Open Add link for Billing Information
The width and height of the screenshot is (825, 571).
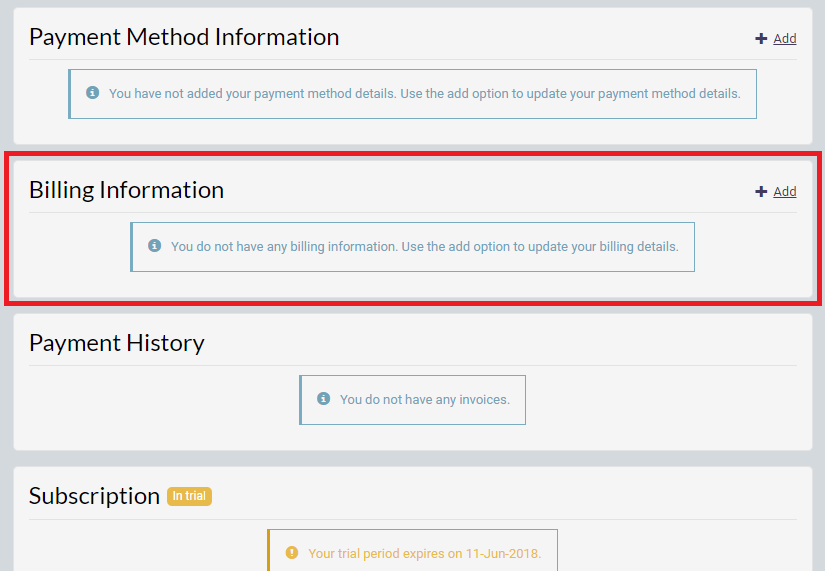(x=784, y=192)
